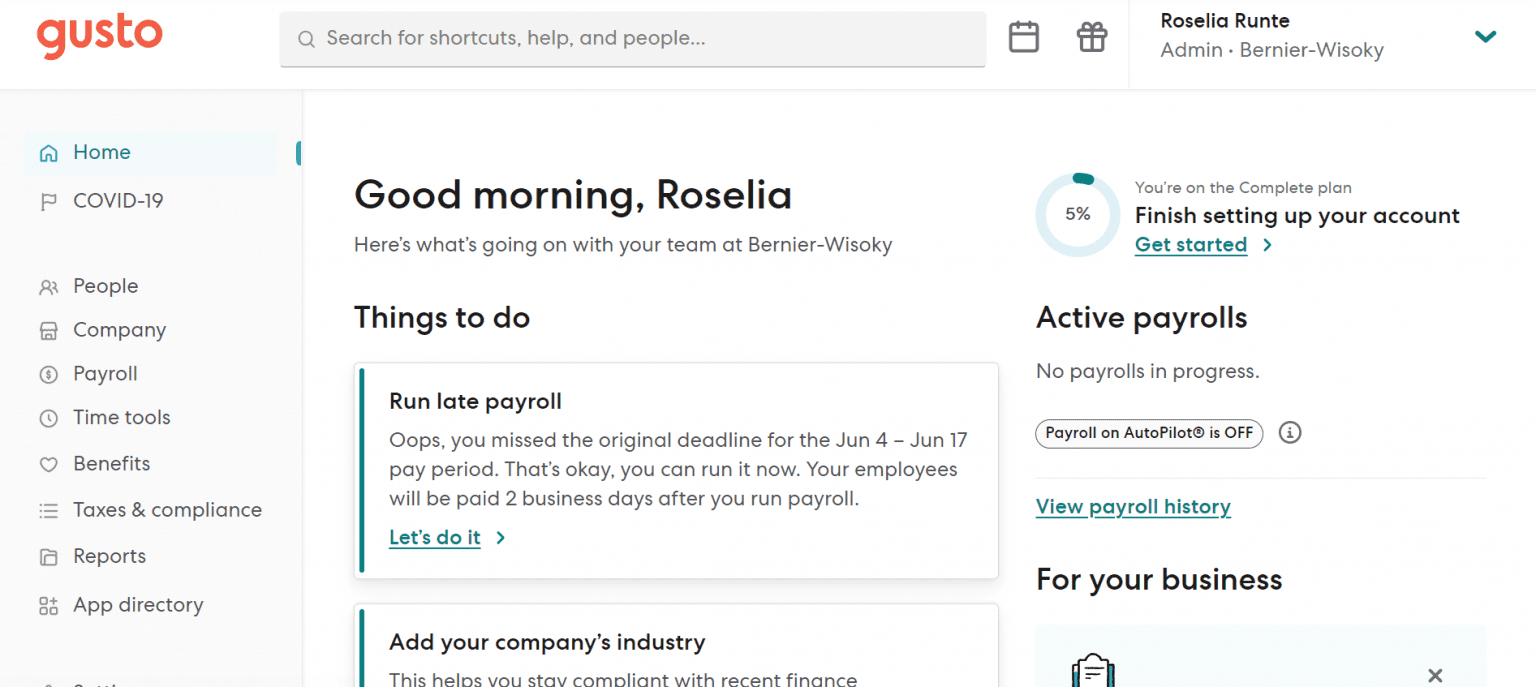Click the info icon beside AutoPilot status
The width and height of the screenshot is (1536, 687).
click(x=1290, y=433)
